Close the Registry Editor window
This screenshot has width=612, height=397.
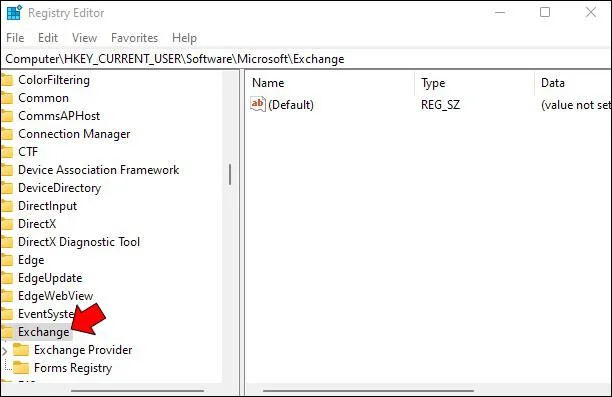(591, 12)
